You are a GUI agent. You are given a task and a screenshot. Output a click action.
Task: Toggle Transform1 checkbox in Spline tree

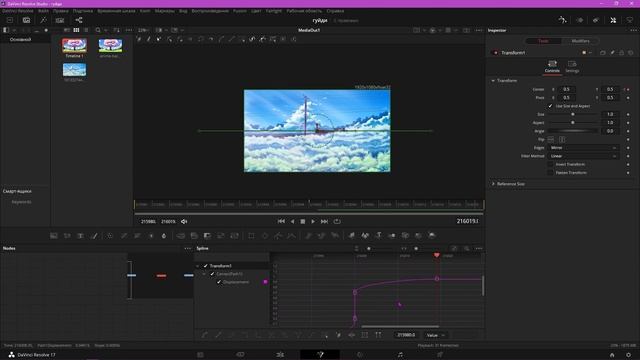[206, 266]
